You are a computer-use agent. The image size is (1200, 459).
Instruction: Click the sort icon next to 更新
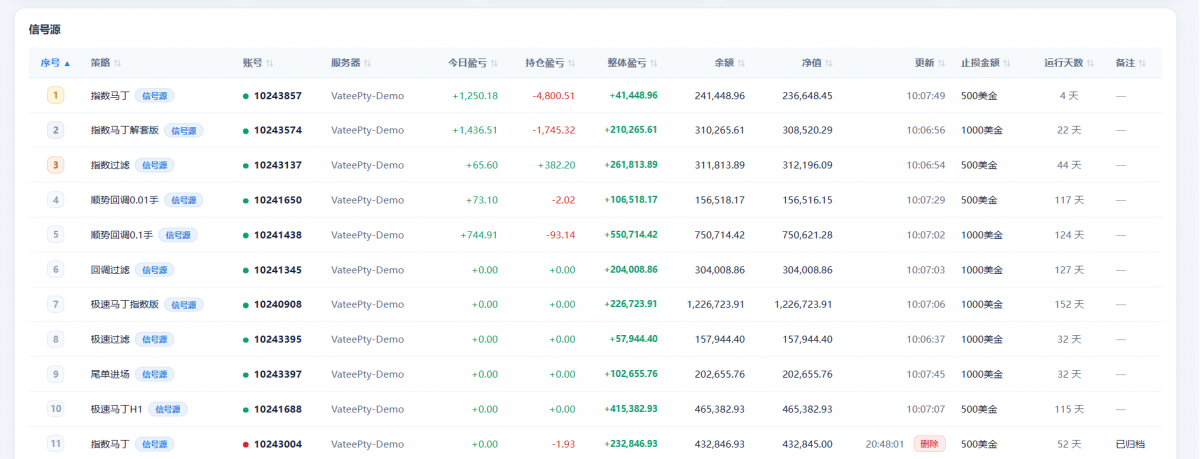coord(942,63)
